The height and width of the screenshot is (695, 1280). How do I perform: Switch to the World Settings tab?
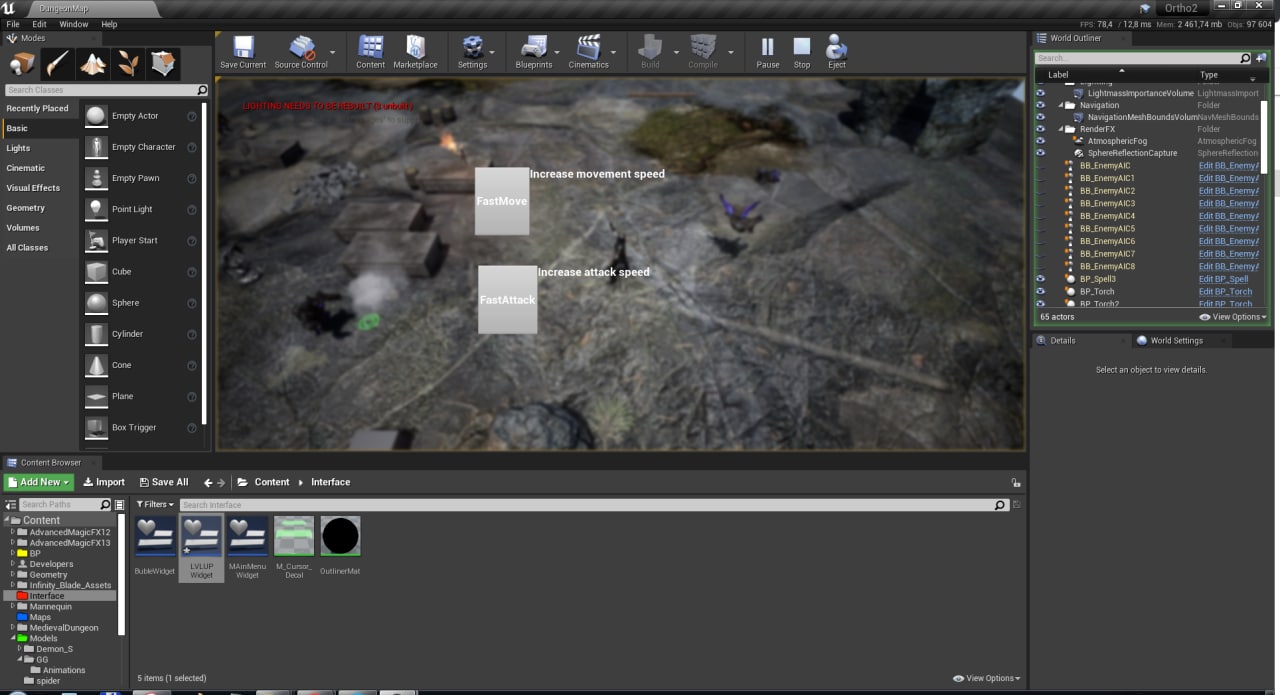pos(1176,340)
